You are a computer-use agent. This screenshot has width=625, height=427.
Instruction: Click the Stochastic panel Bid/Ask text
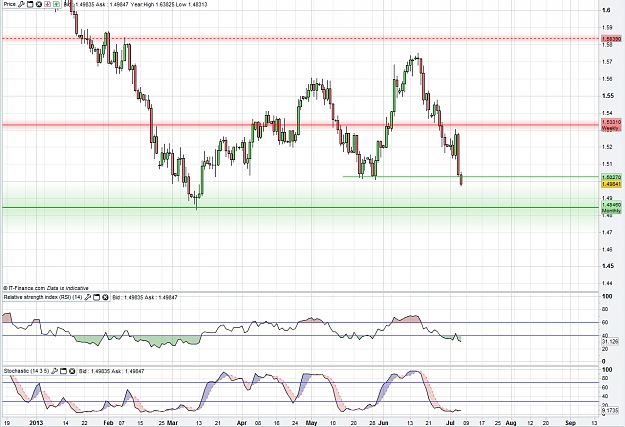coord(112,371)
